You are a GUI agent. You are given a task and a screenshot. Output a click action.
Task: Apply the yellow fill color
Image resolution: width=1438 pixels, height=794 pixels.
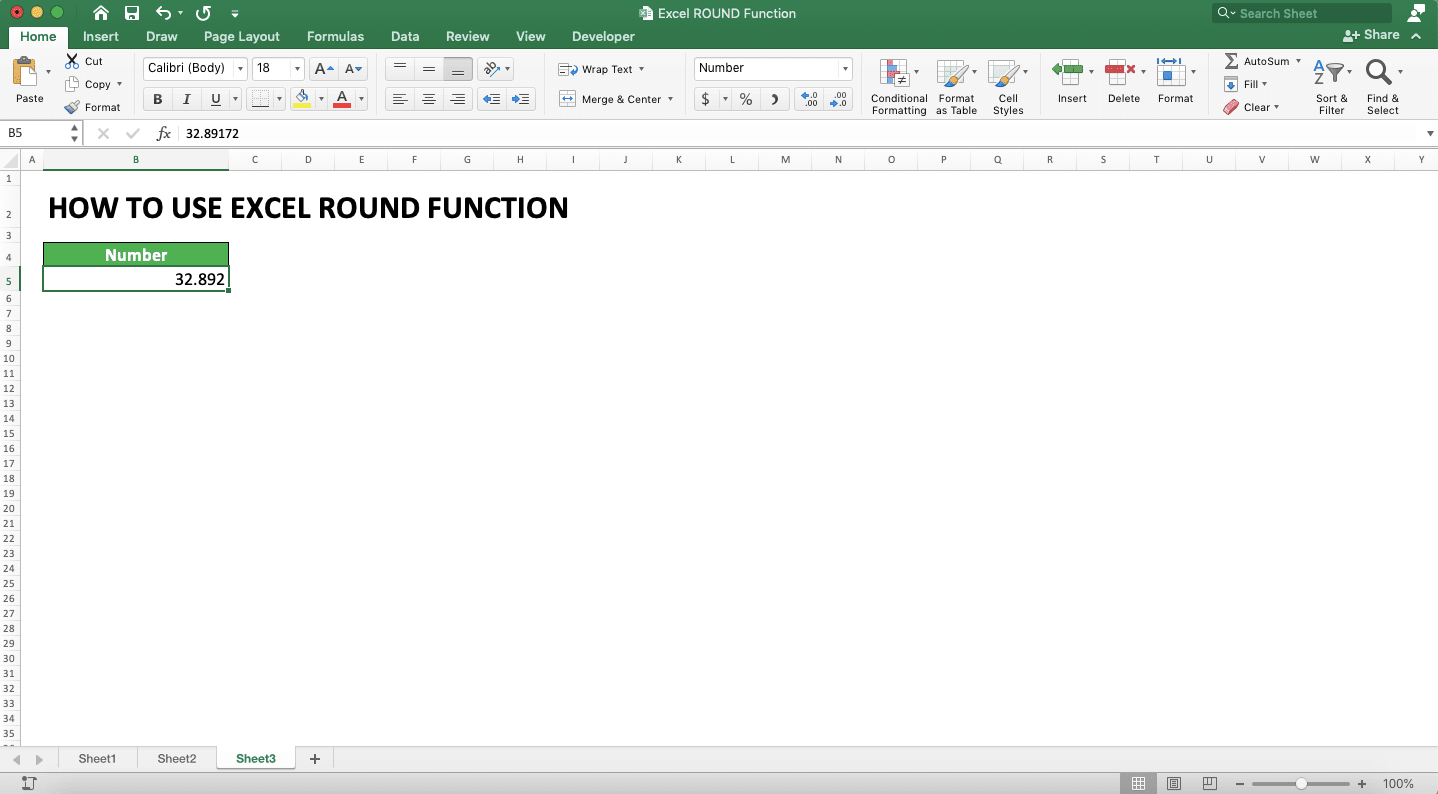click(303, 99)
